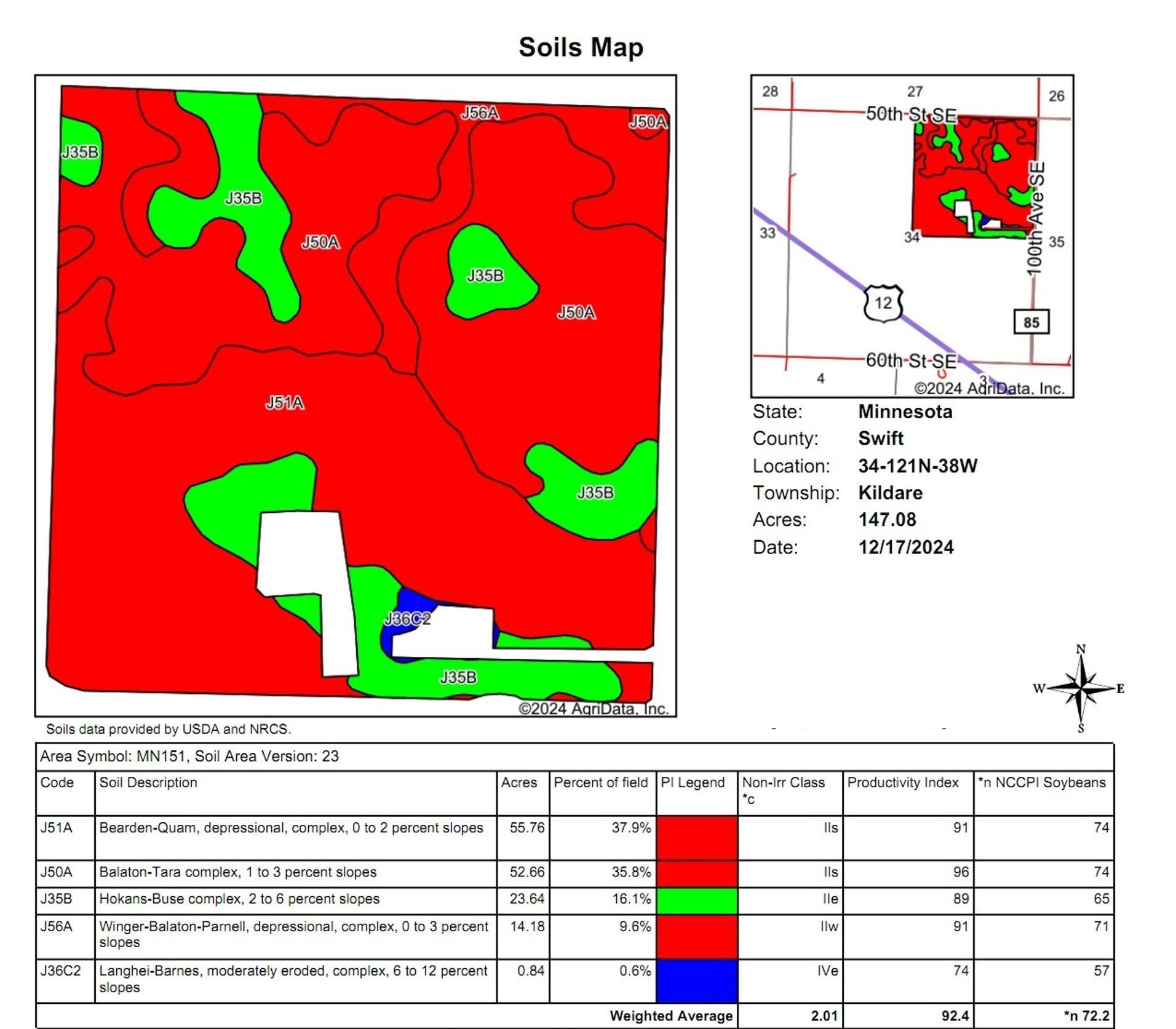Click the red J51A legend swatch
Screen dimensions: 1176x1029
697,838
